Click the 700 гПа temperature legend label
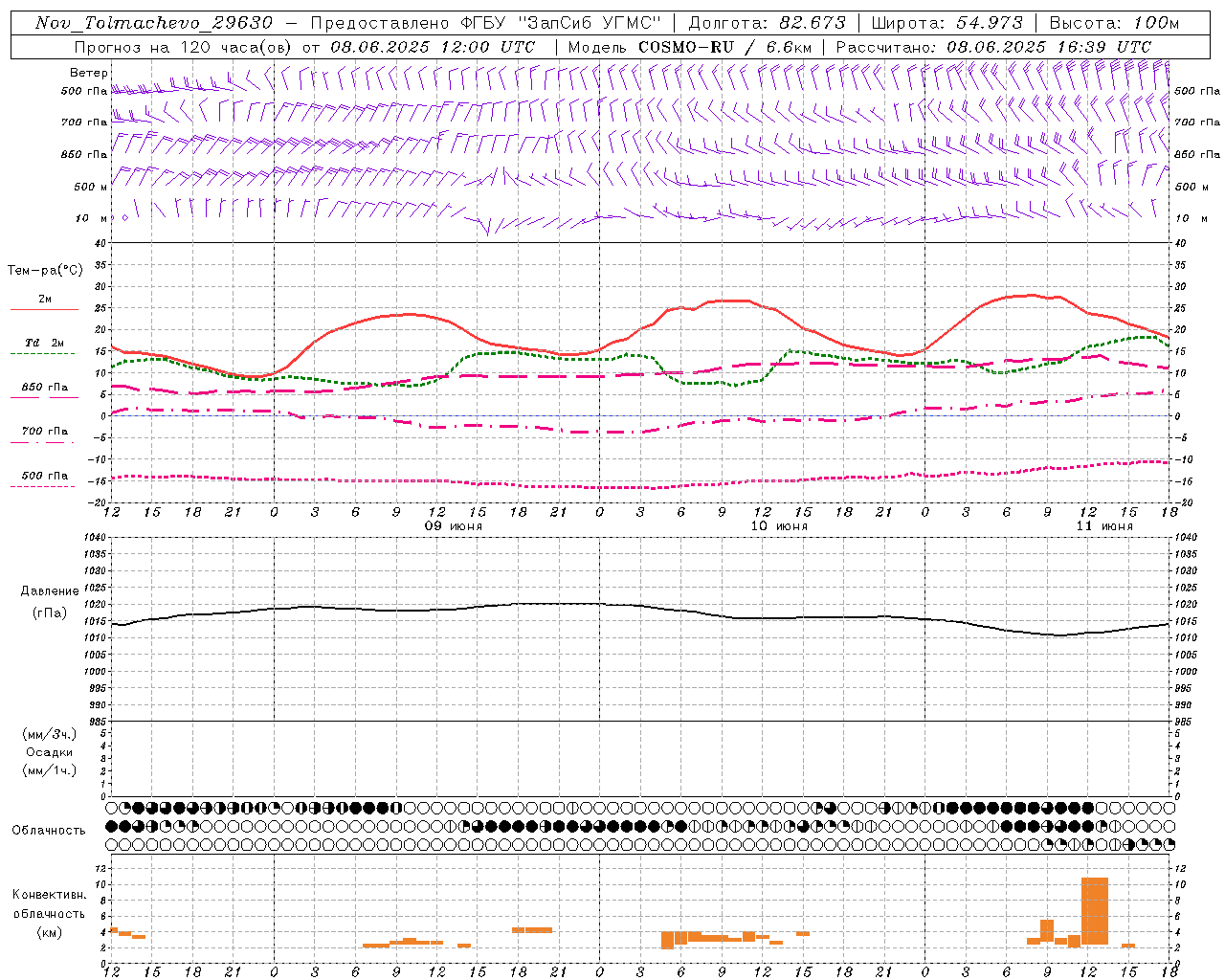This screenshot has height=980, width=1225. (45, 432)
